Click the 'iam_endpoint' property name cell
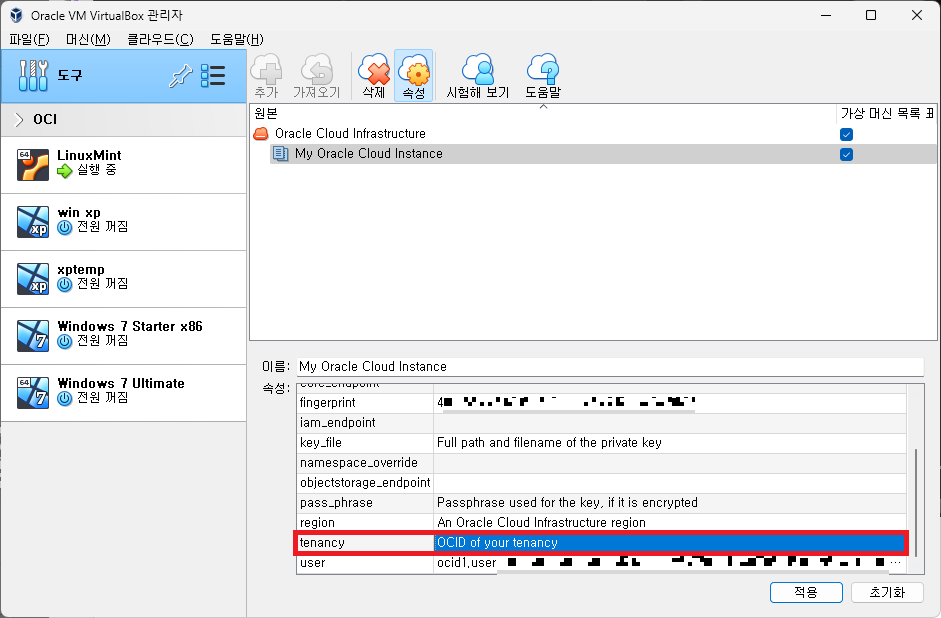The height and width of the screenshot is (618, 941). [x=365, y=423]
